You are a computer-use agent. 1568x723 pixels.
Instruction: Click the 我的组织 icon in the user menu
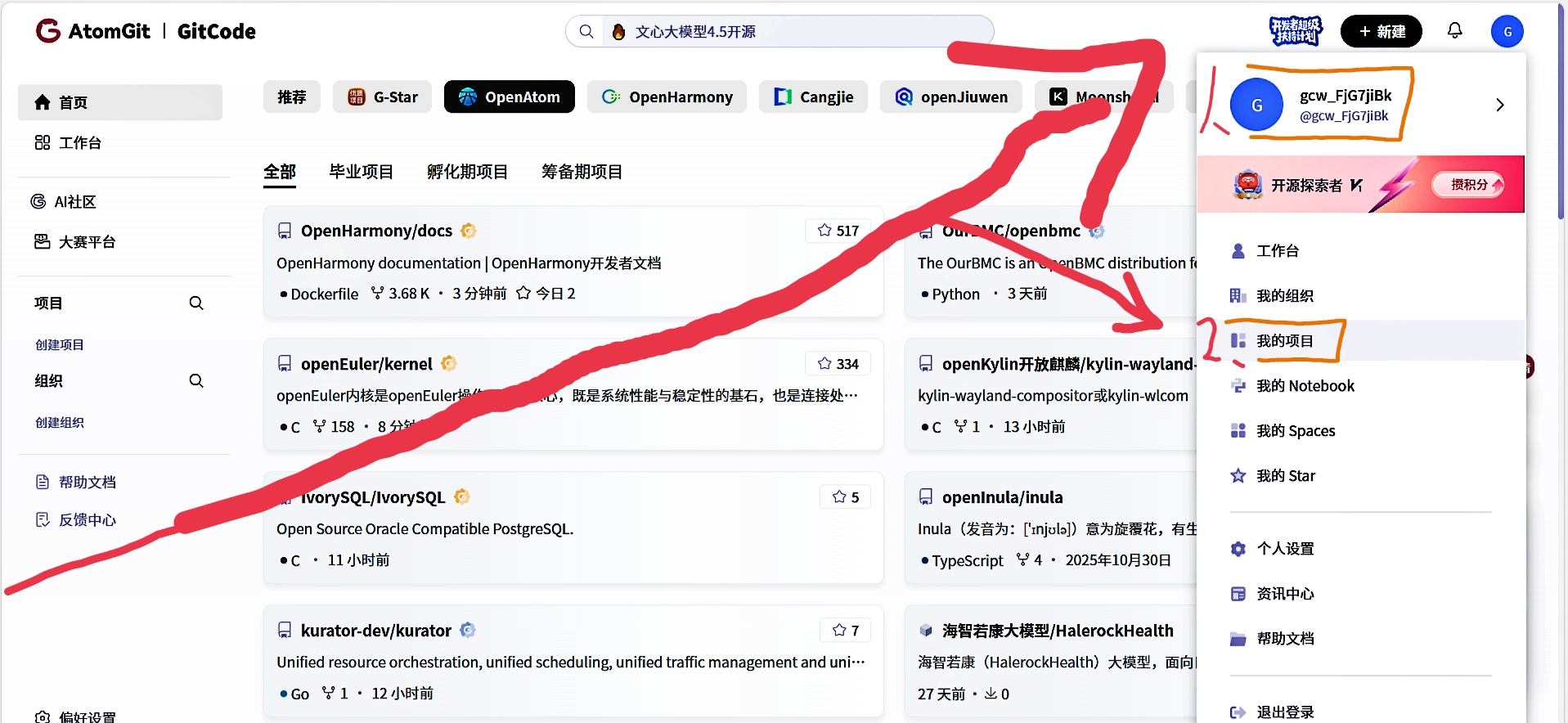[1238, 295]
